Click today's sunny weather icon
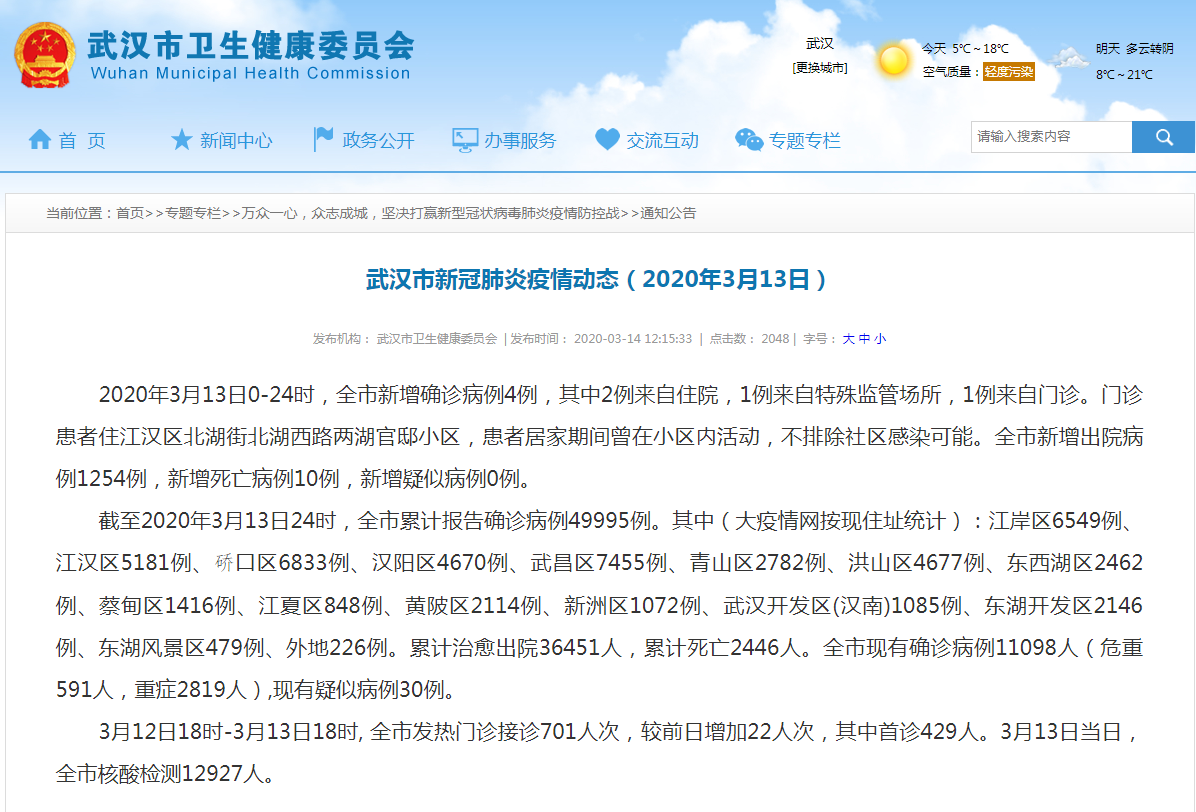This screenshot has height=812, width=1196. 893,60
